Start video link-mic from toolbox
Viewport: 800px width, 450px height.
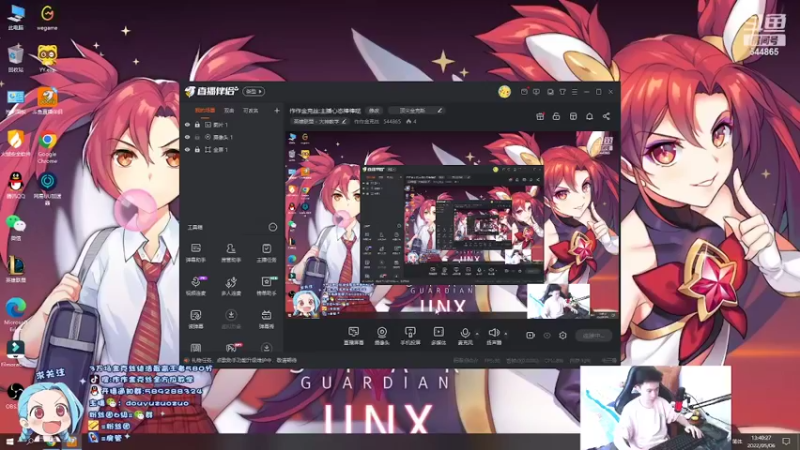click(x=195, y=286)
